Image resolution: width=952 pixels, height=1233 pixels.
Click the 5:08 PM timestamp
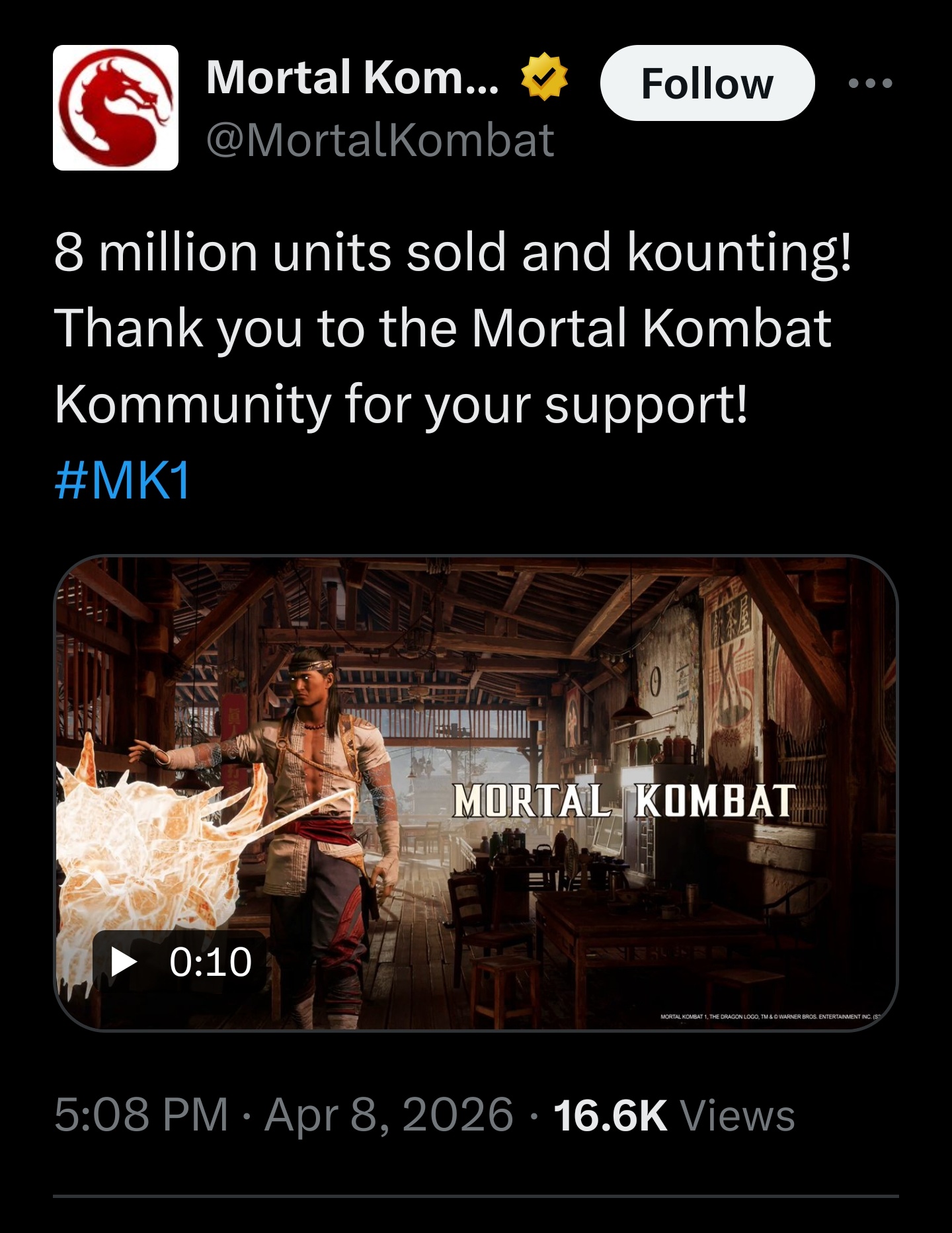click(141, 1115)
